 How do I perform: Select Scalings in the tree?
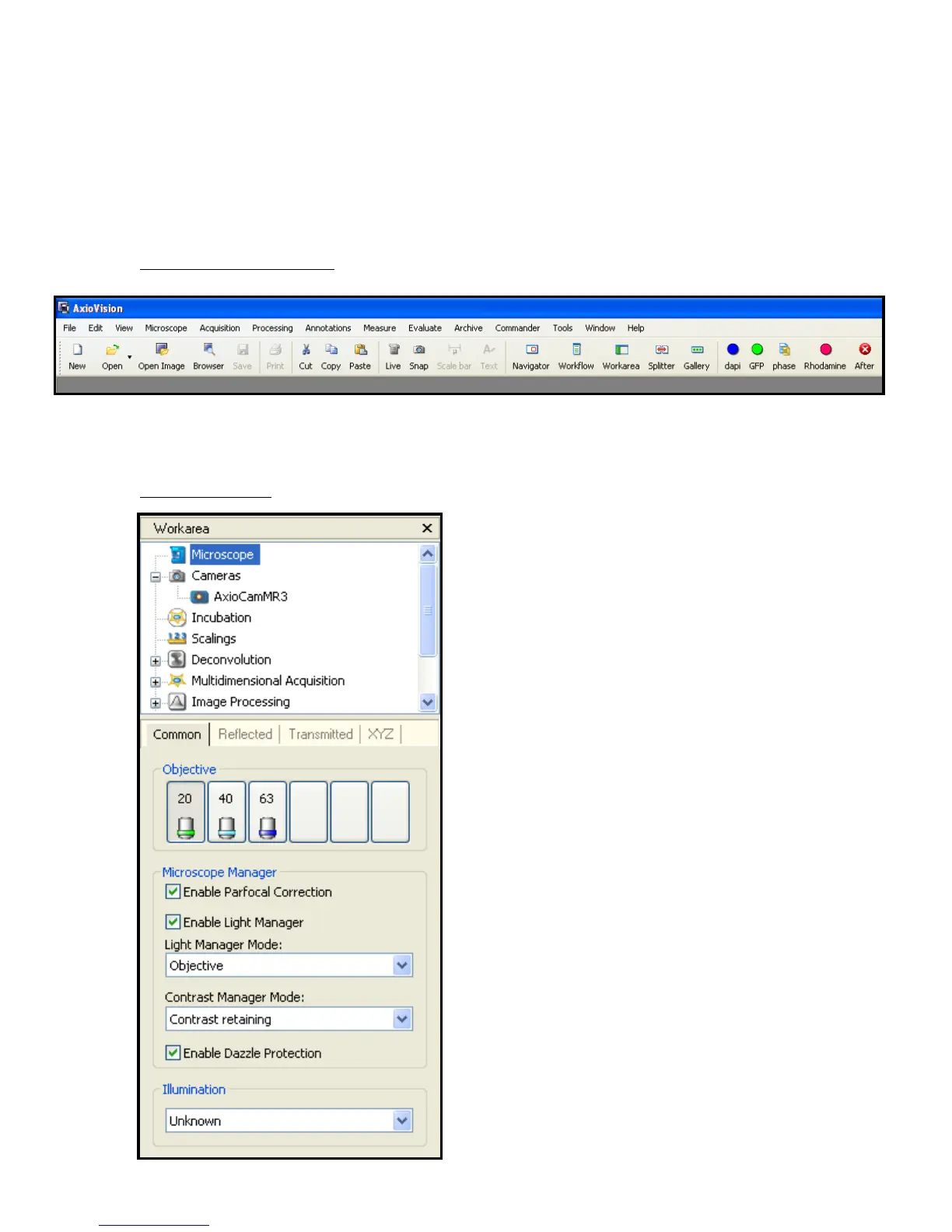(x=213, y=639)
